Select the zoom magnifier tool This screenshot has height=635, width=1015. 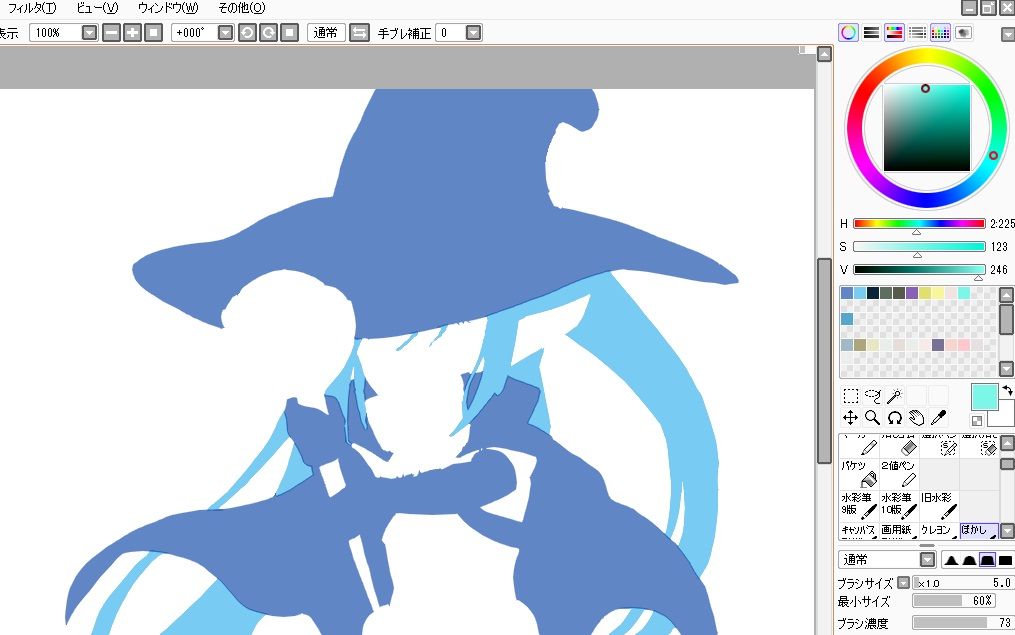(x=873, y=418)
